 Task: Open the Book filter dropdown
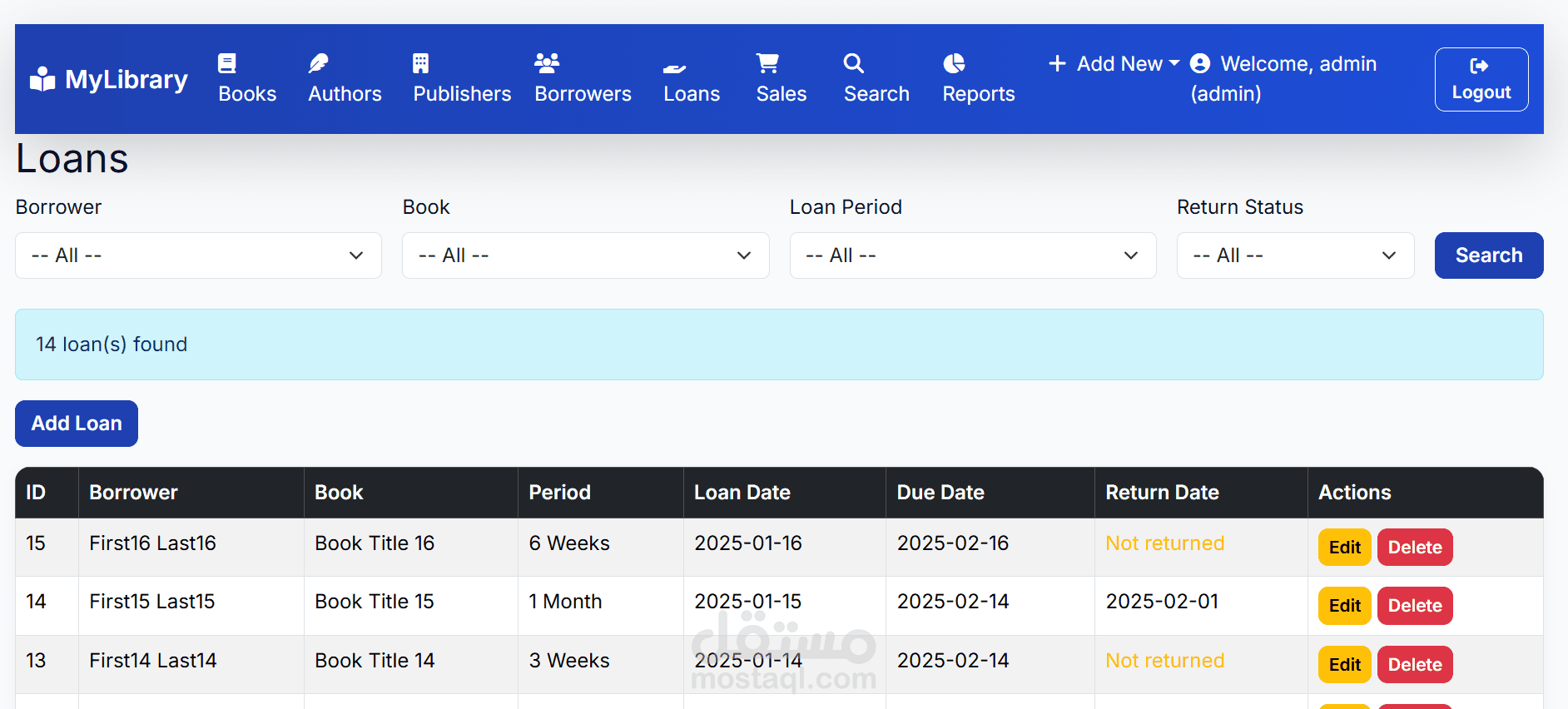click(585, 255)
